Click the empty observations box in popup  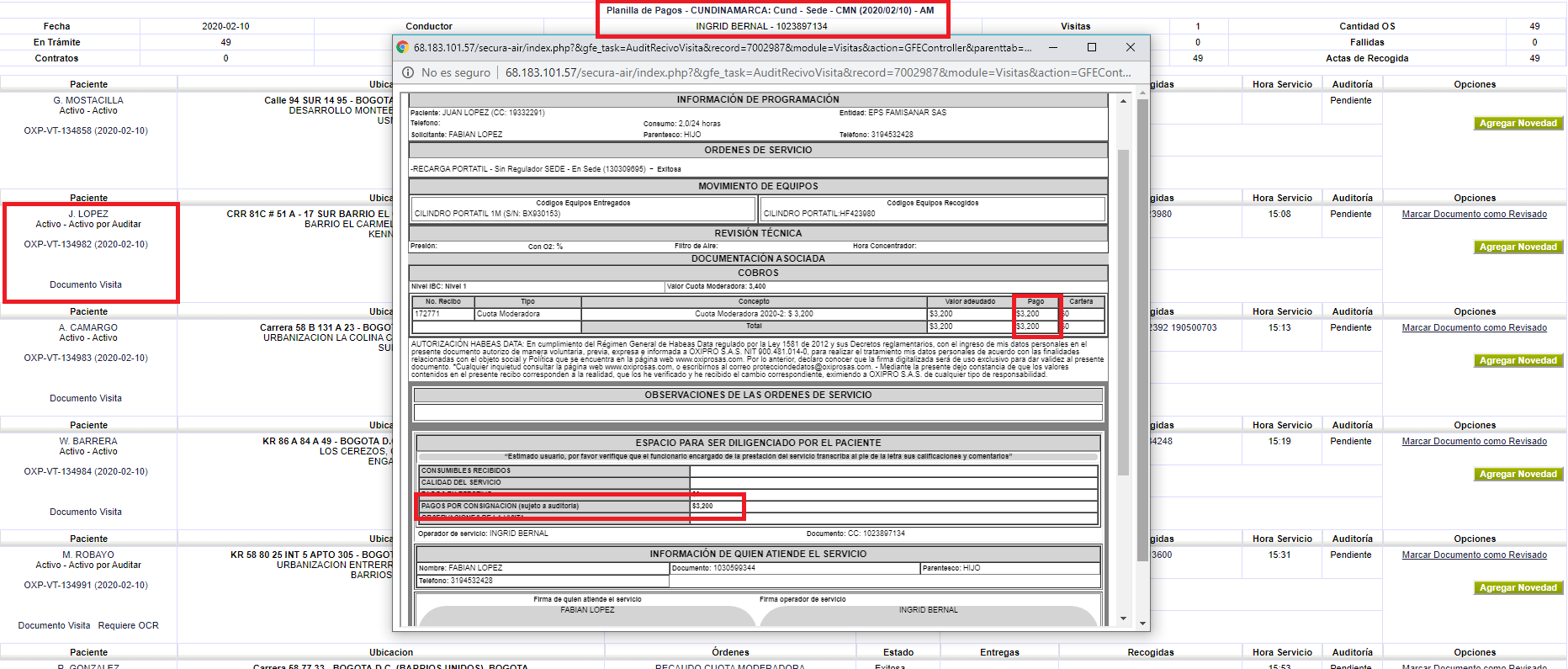pyautogui.click(x=758, y=412)
